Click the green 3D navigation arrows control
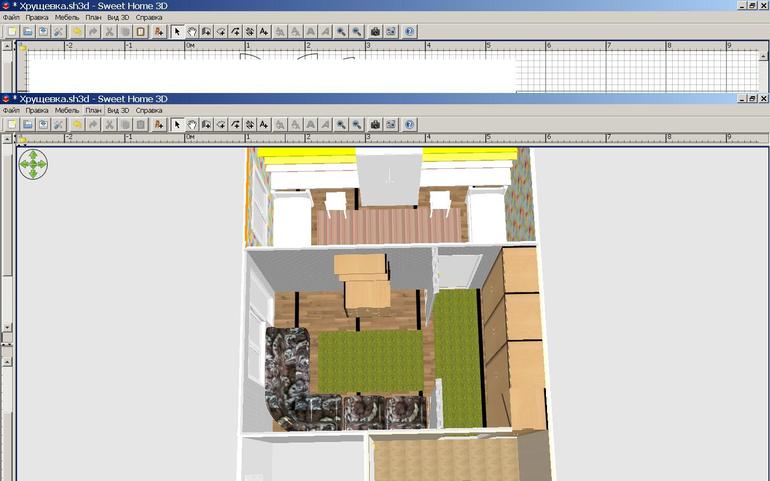Screen dimensions: 770x481 coord(32,165)
